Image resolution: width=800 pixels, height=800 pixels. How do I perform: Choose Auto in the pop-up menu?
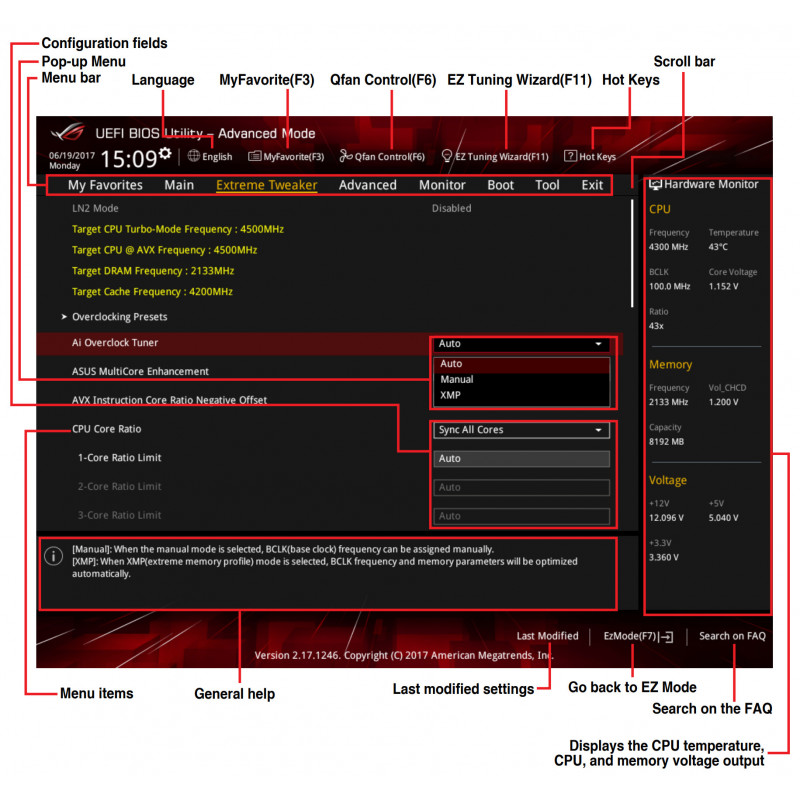521,364
